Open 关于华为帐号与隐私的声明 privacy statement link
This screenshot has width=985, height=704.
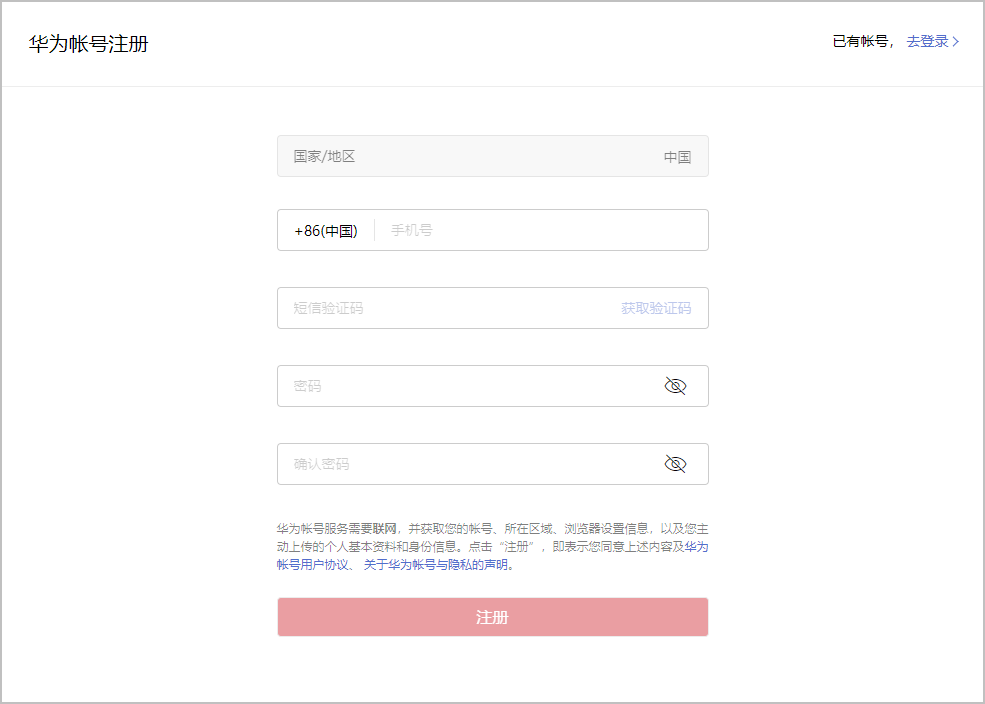(435, 565)
